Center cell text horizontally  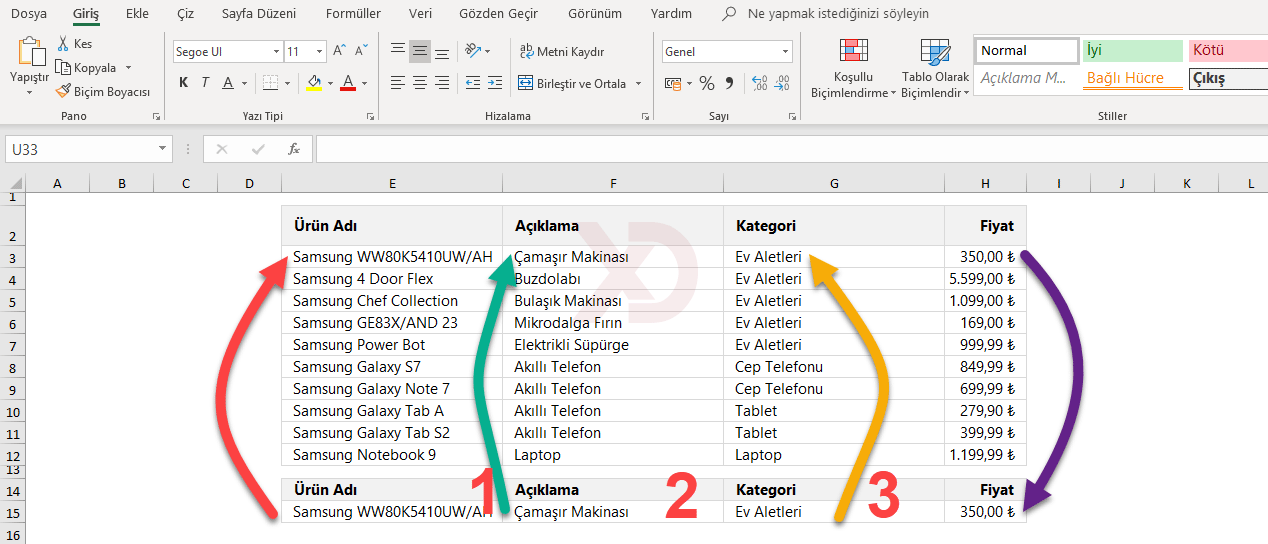click(420, 83)
